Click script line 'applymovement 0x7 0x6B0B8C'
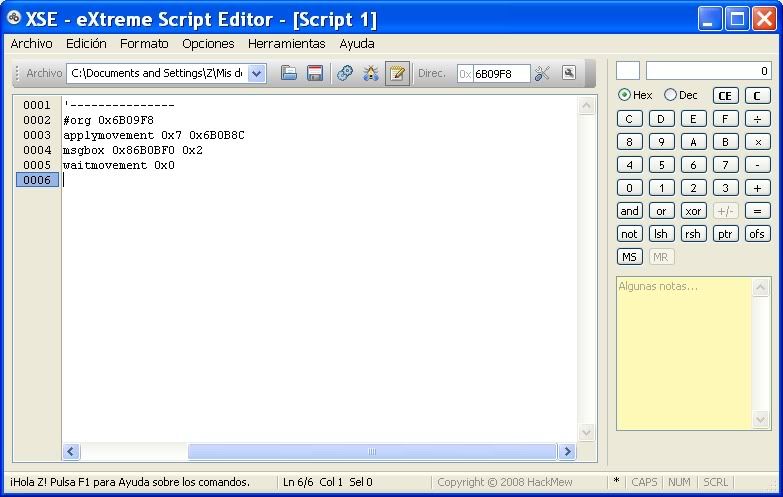Screen dimensions: 783x497 click(x=154, y=135)
